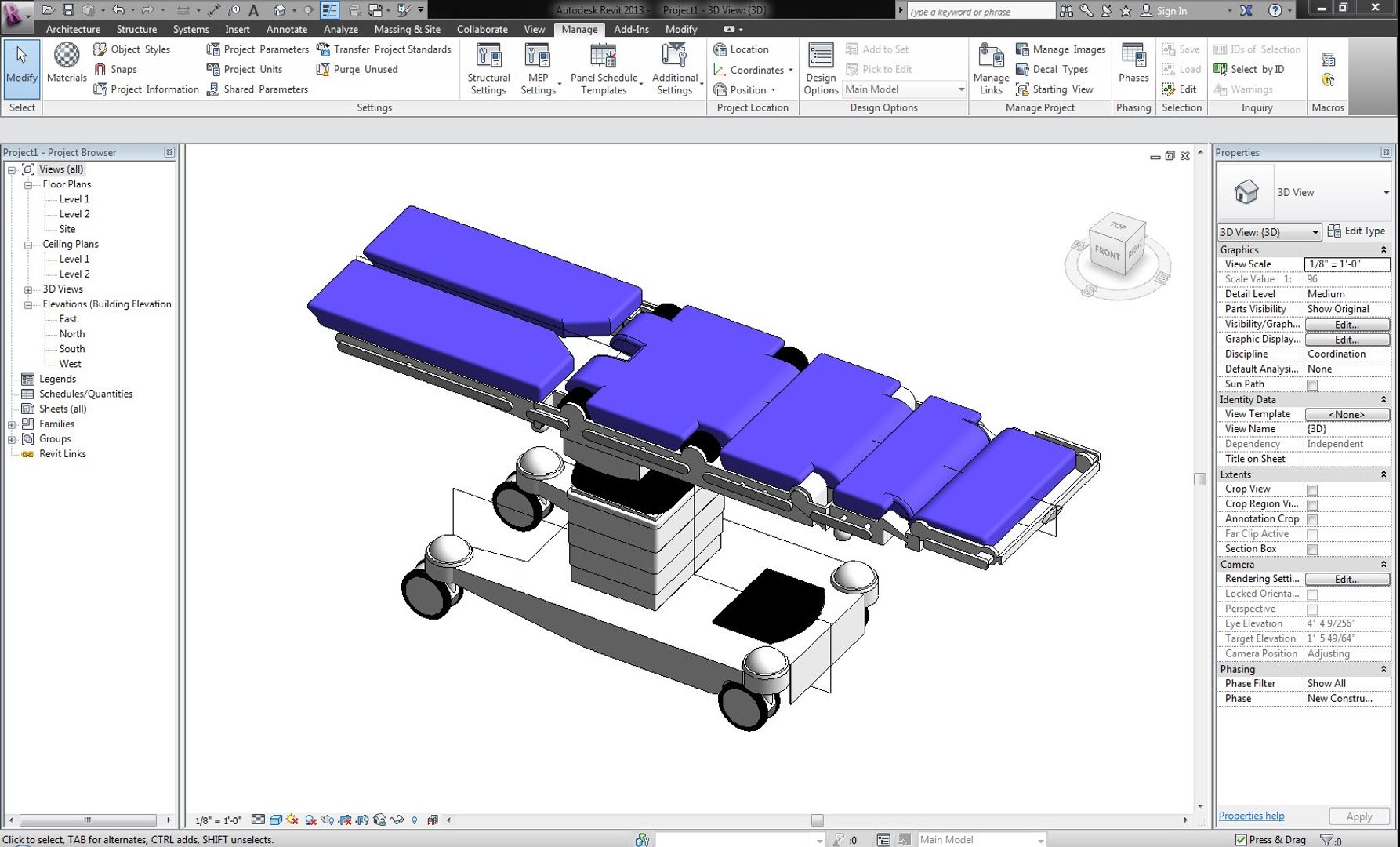Switch to the Collaborate ribbon tab
Screen dimensions: 1400x847
(482, 29)
